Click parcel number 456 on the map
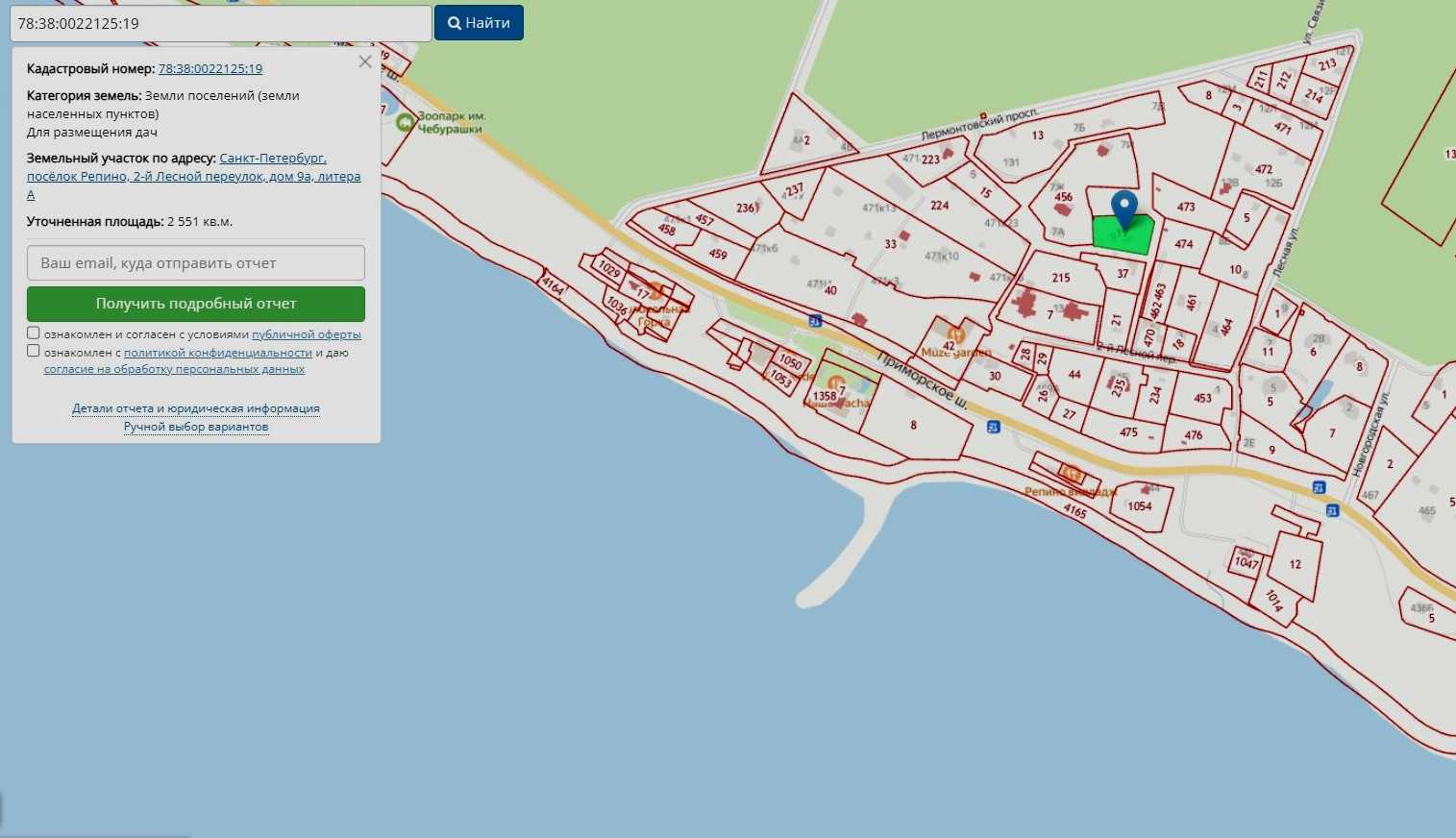The height and width of the screenshot is (838, 1456). pyautogui.click(x=1063, y=197)
